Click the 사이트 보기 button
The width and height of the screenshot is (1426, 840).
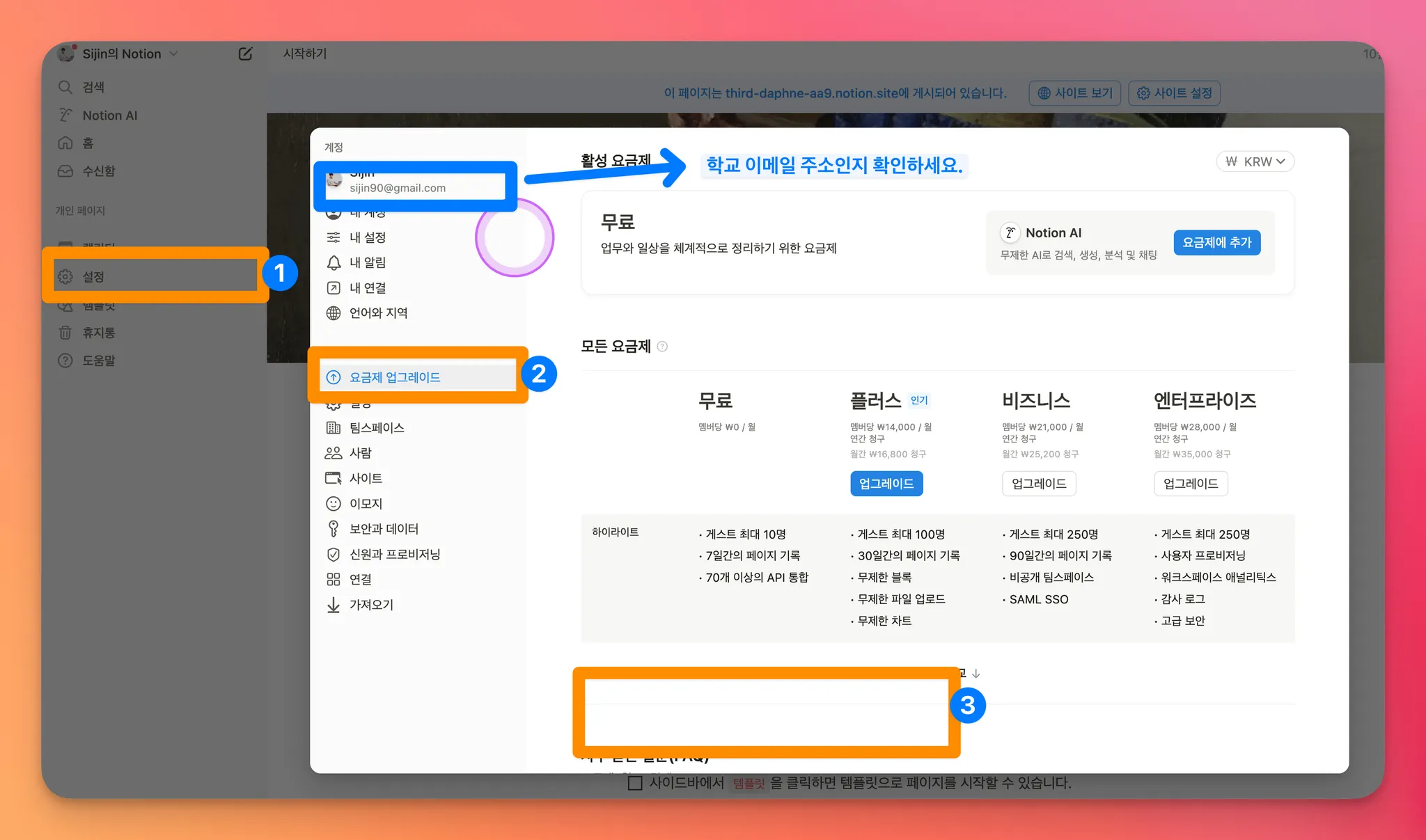click(1075, 93)
